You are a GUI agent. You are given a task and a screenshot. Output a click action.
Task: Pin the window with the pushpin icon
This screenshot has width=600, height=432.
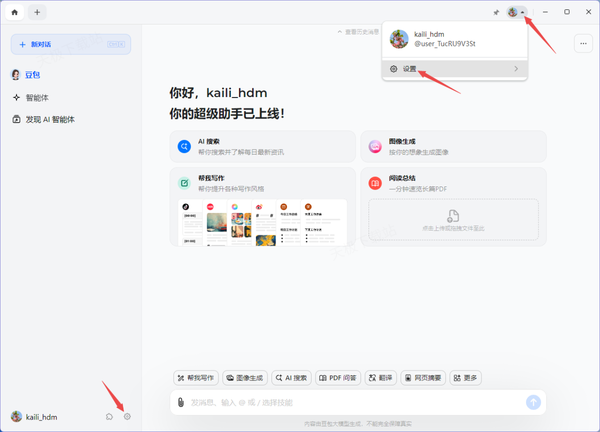496,13
